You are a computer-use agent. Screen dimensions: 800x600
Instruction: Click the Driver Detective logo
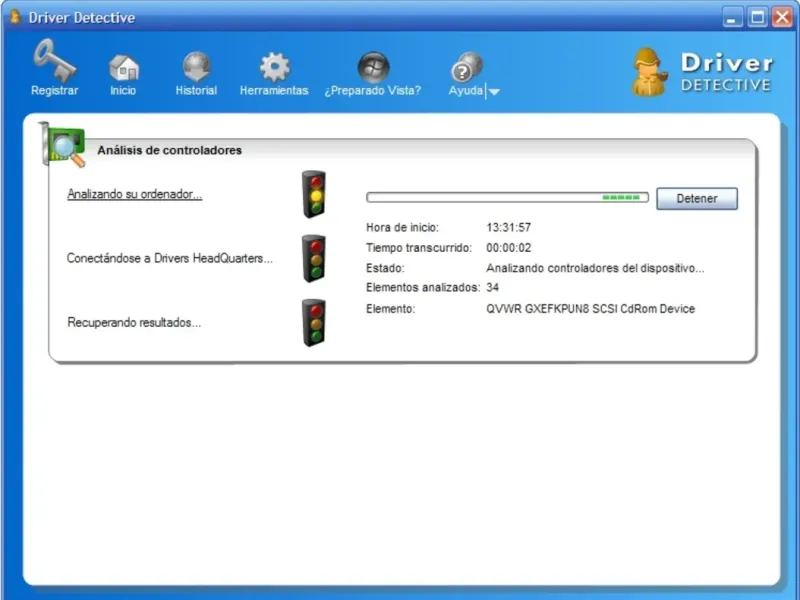coord(703,73)
